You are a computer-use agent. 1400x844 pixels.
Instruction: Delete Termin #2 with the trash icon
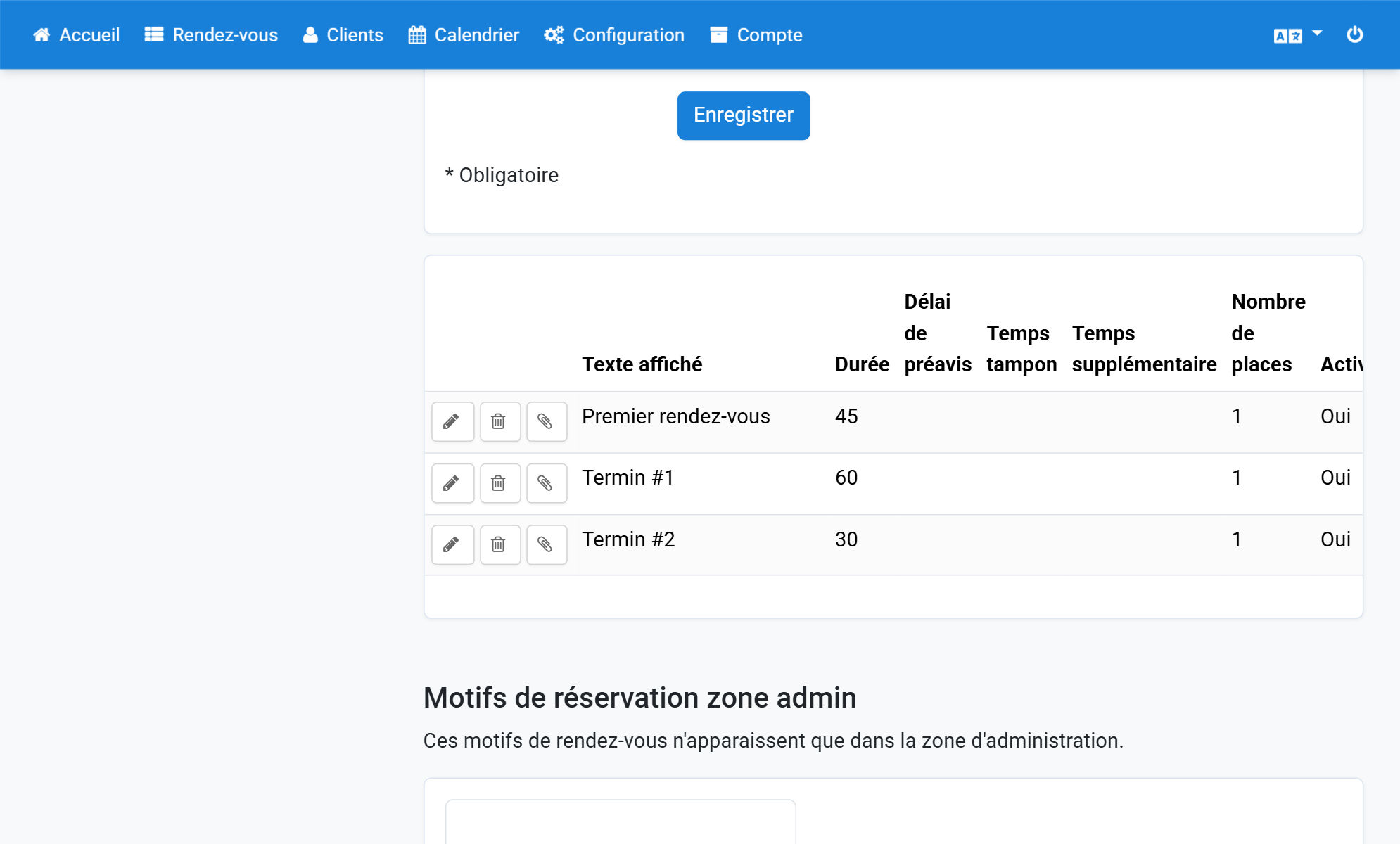pos(499,544)
